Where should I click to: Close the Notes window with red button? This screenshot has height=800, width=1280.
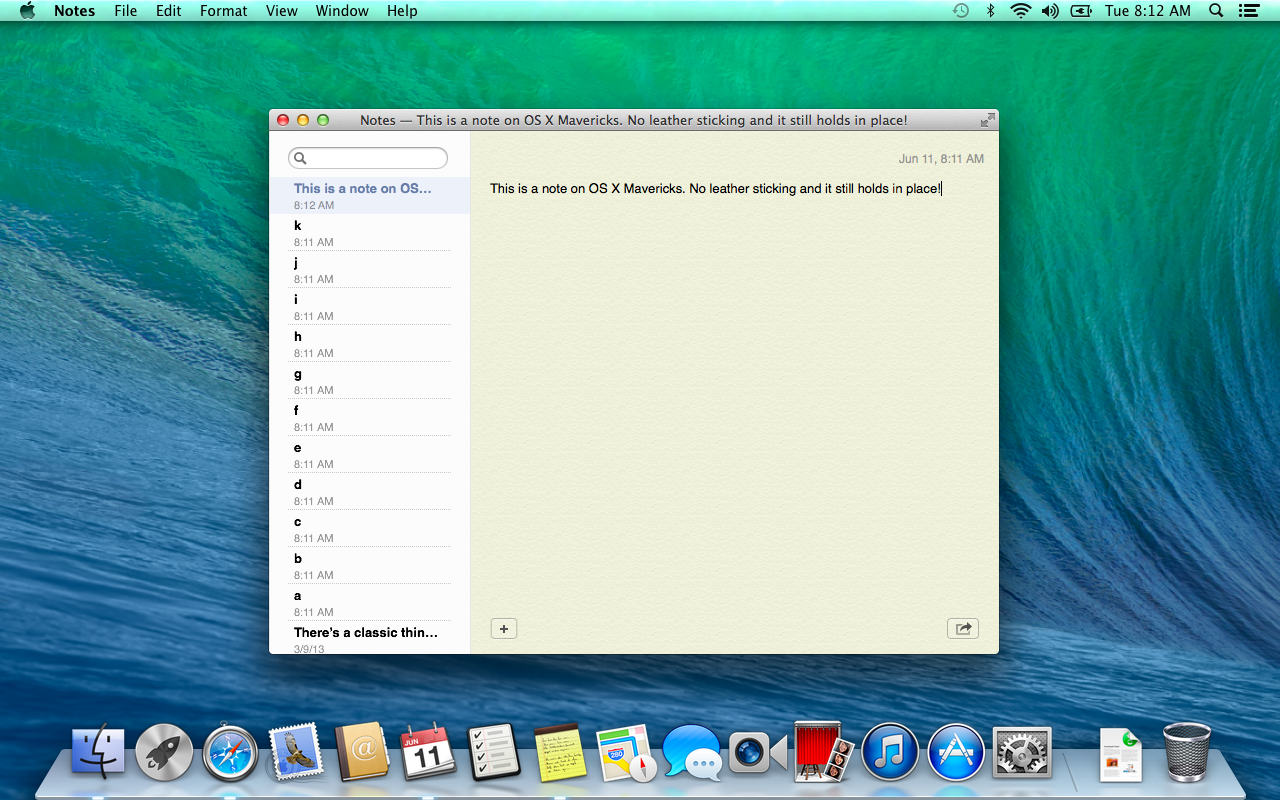pyautogui.click(x=283, y=120)
